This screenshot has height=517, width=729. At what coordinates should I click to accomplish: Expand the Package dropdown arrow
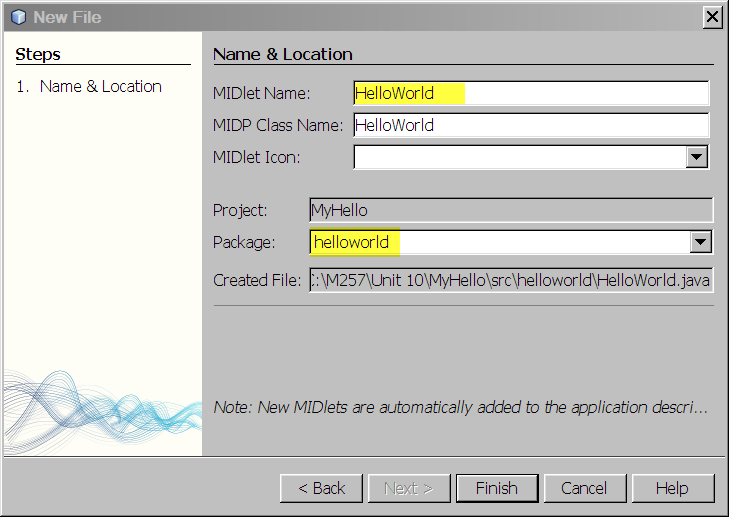701,242
